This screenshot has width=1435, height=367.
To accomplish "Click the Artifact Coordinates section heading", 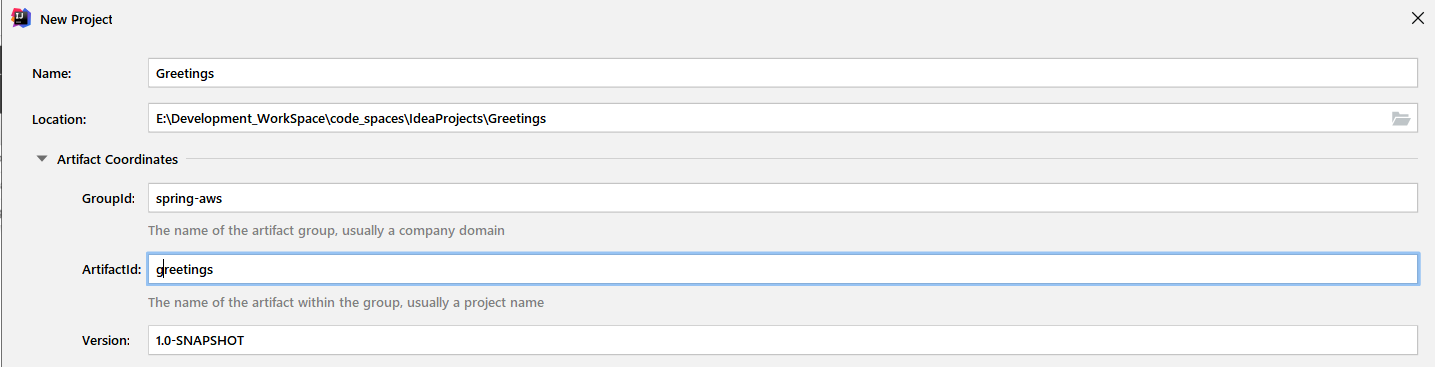I will pos(118,159).
